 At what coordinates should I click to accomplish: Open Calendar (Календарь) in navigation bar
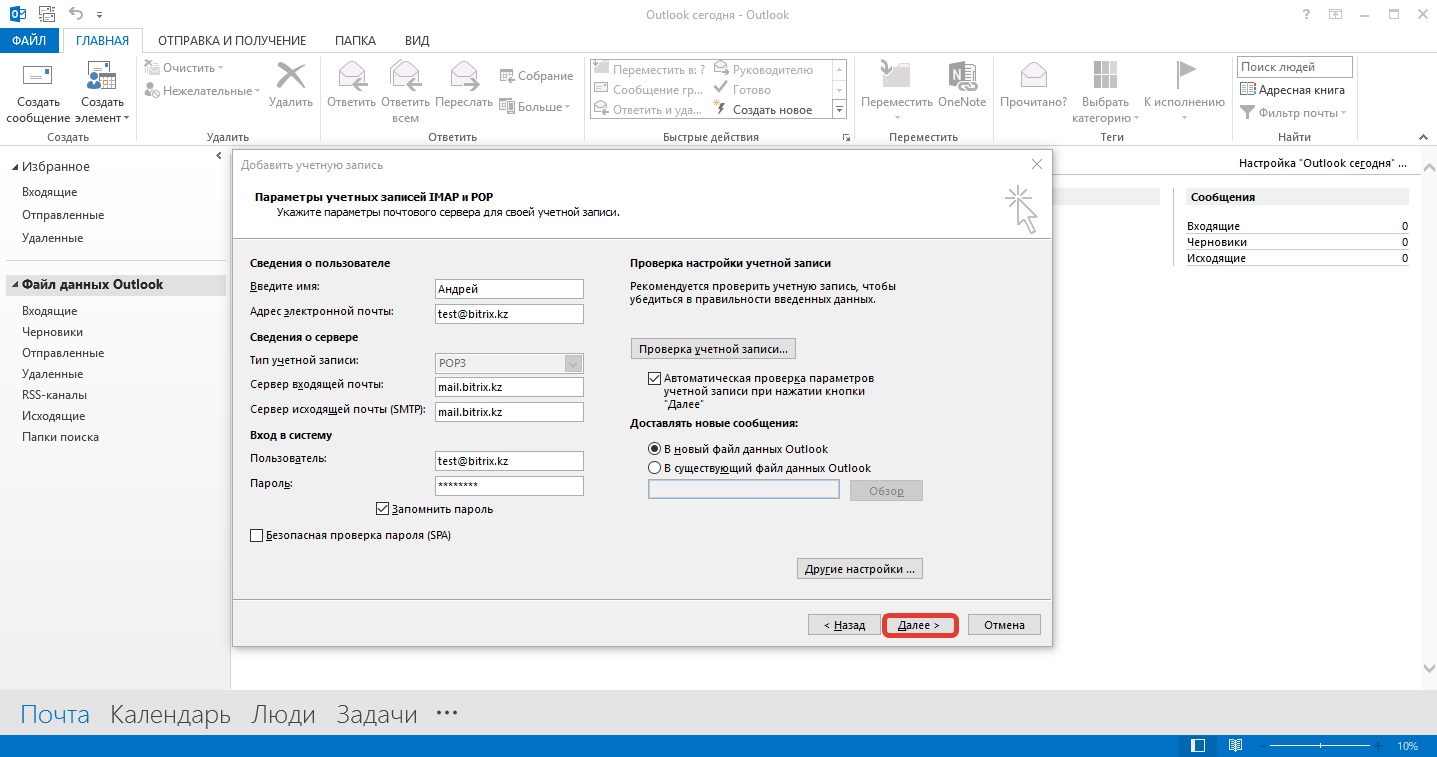click(x=170, y=714)
